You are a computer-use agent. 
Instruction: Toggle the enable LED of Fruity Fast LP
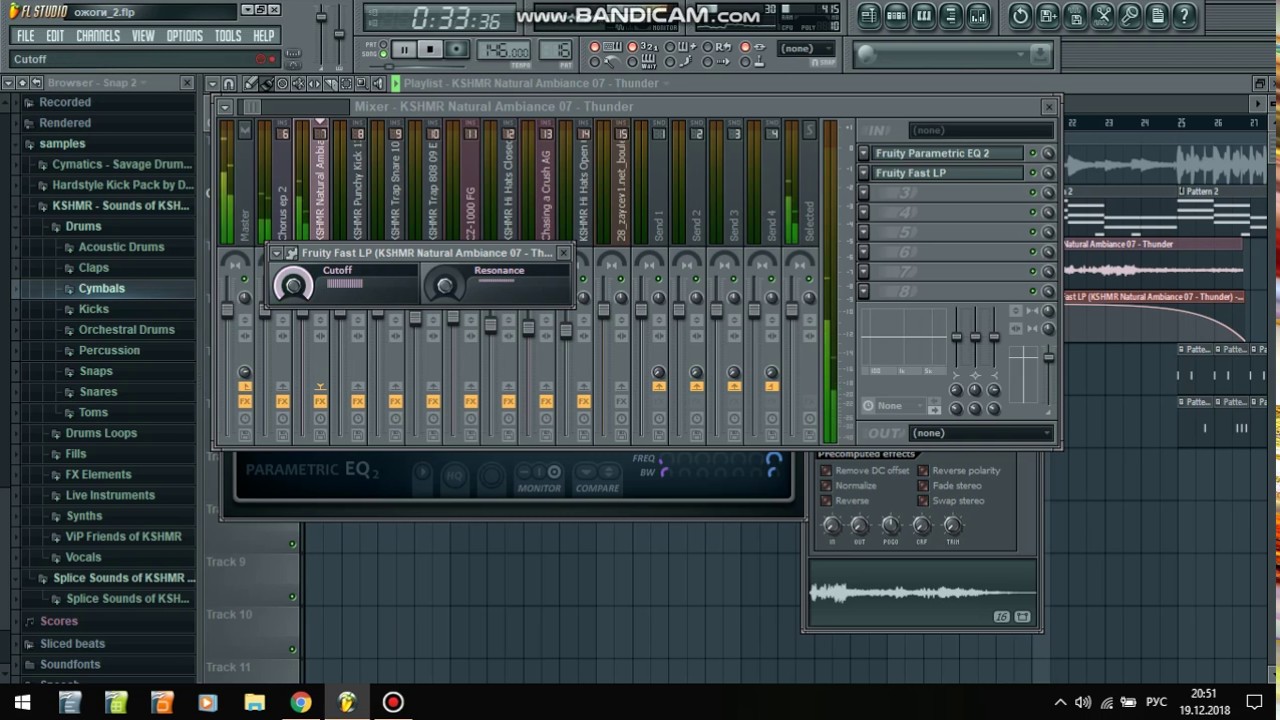click(x=1033, y=173)
